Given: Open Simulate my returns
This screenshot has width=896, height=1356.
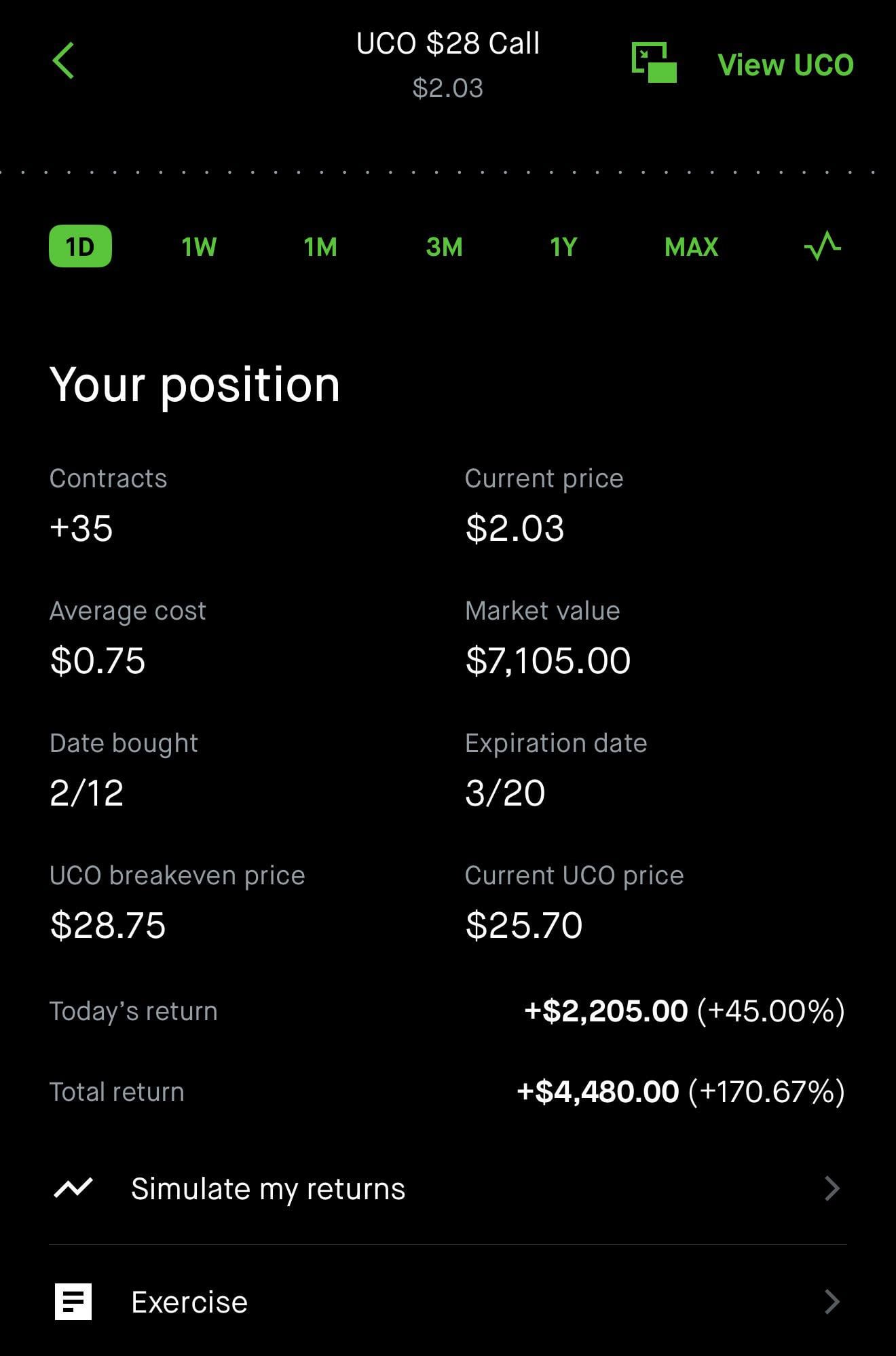Looking at the screenshot, I should coord(268,1188).
